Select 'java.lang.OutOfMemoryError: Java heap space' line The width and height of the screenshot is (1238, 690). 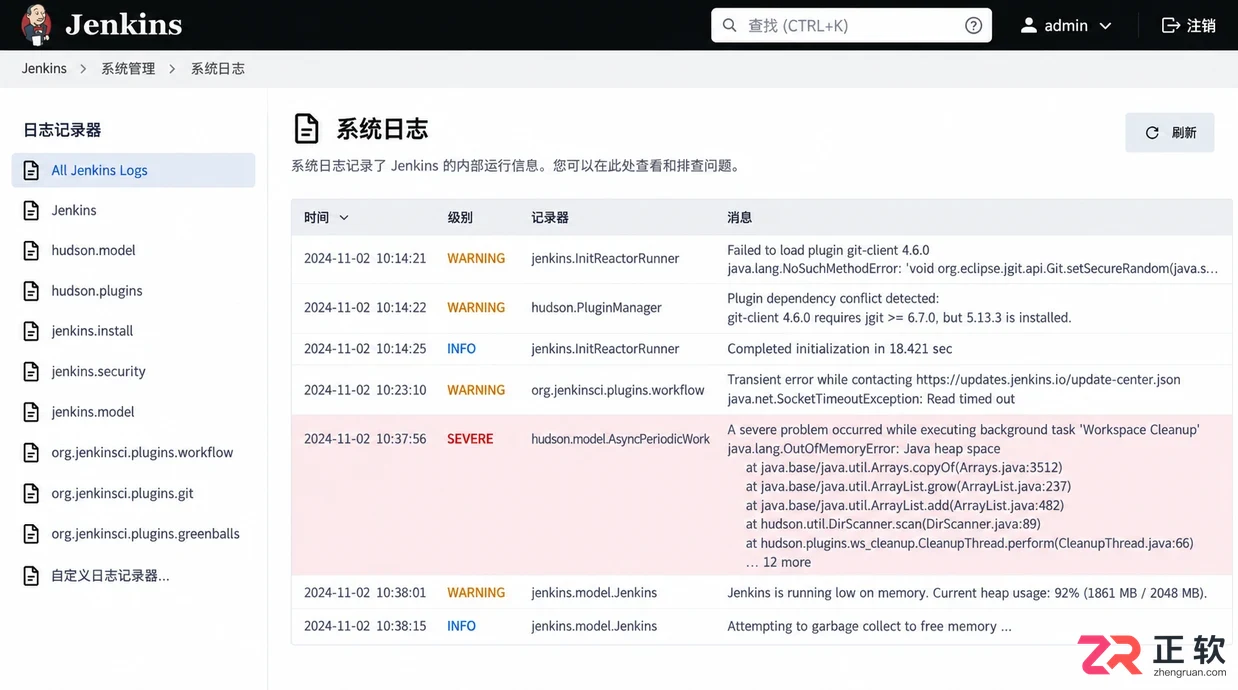pos(864,449)
